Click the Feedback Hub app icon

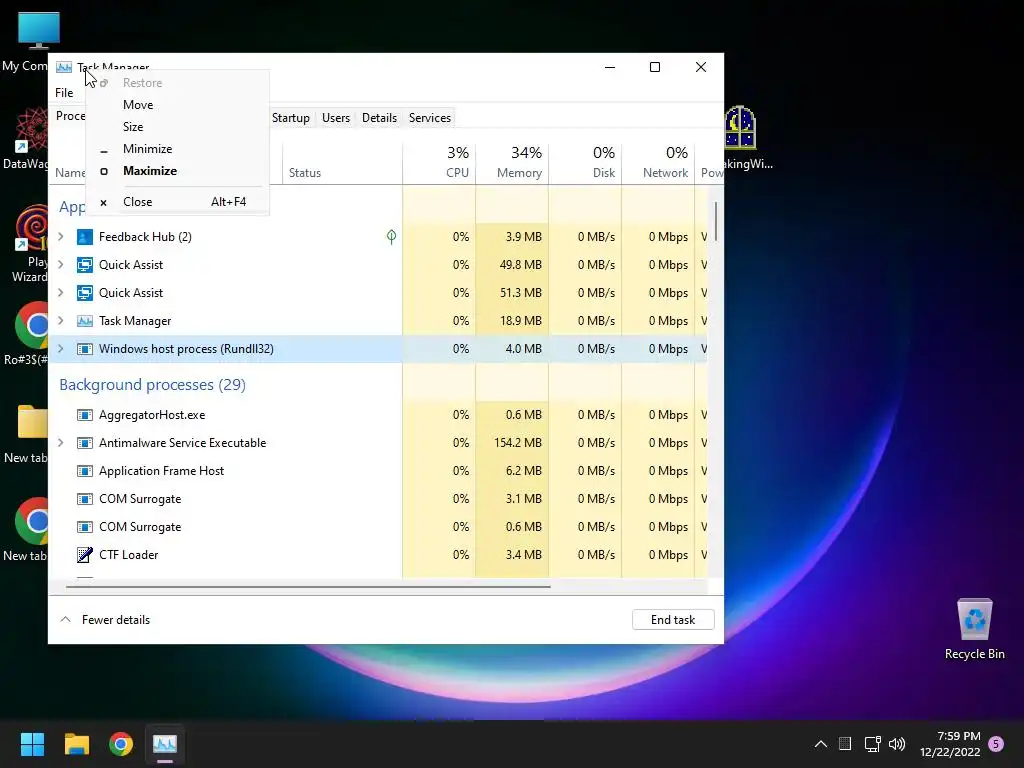85,236
